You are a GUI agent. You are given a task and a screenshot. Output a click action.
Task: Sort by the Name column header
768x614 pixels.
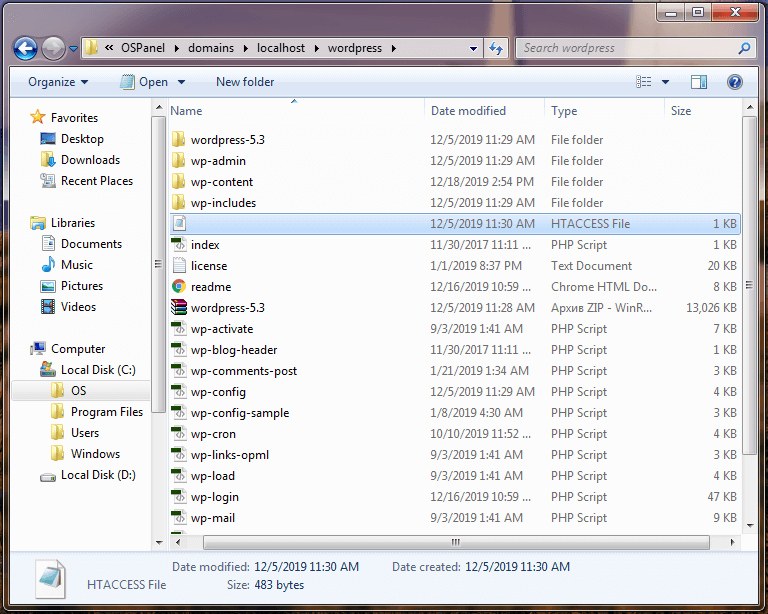tap(295, 111)
